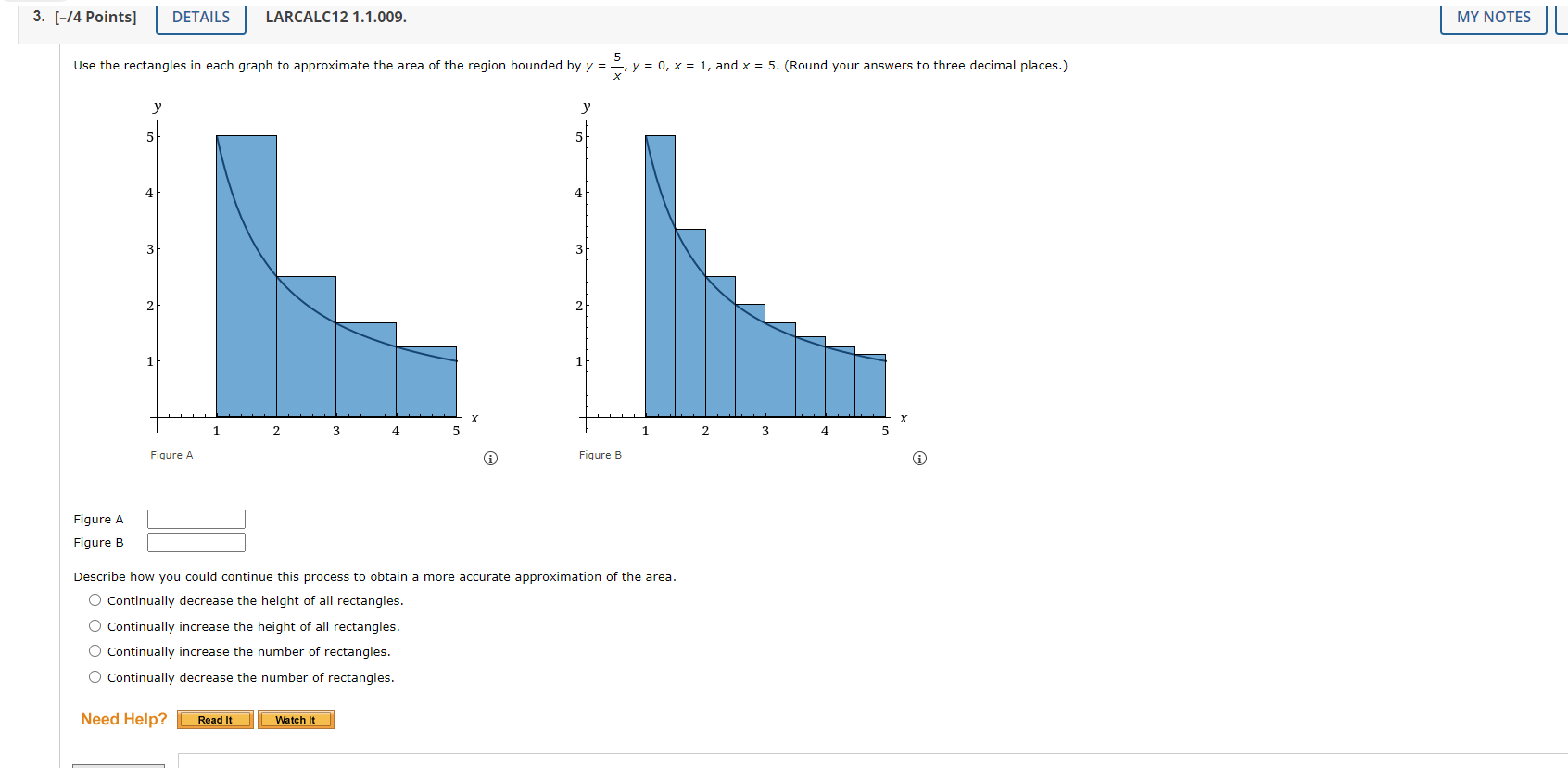Click the Figure A caption text

pyautogui.click(x=171, y=455)
